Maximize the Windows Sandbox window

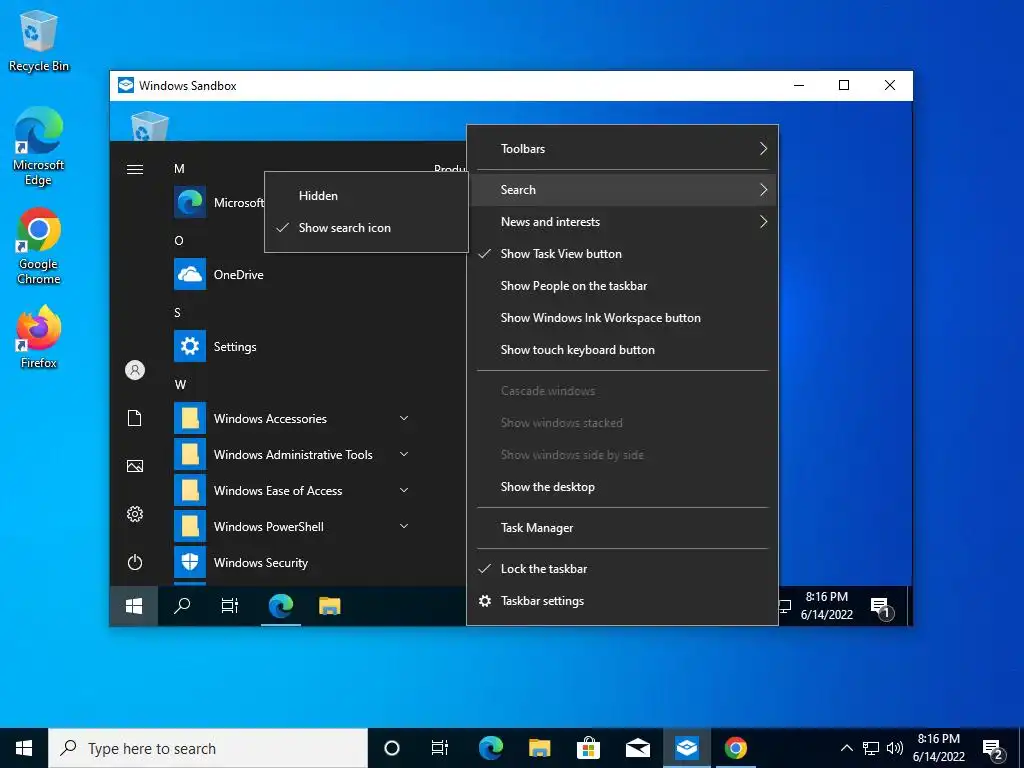pos(844,86)
